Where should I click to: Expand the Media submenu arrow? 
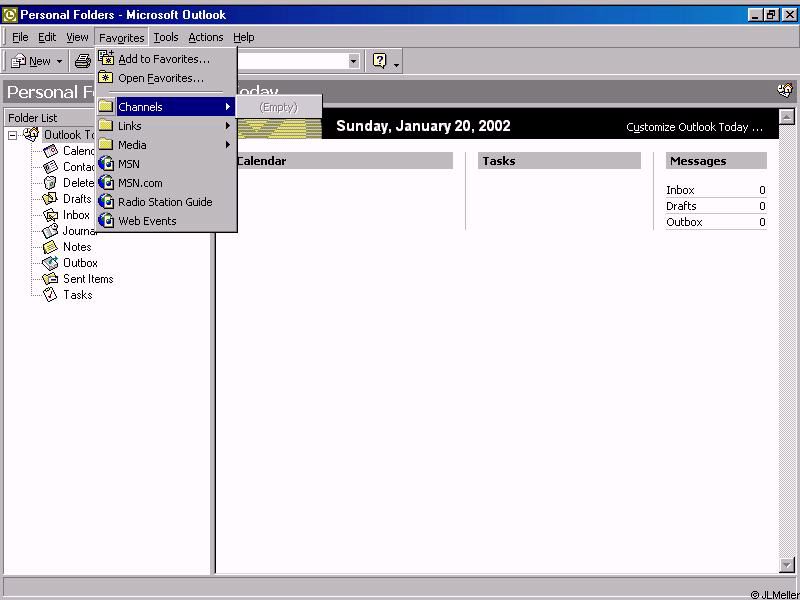[x=228, y=145]
